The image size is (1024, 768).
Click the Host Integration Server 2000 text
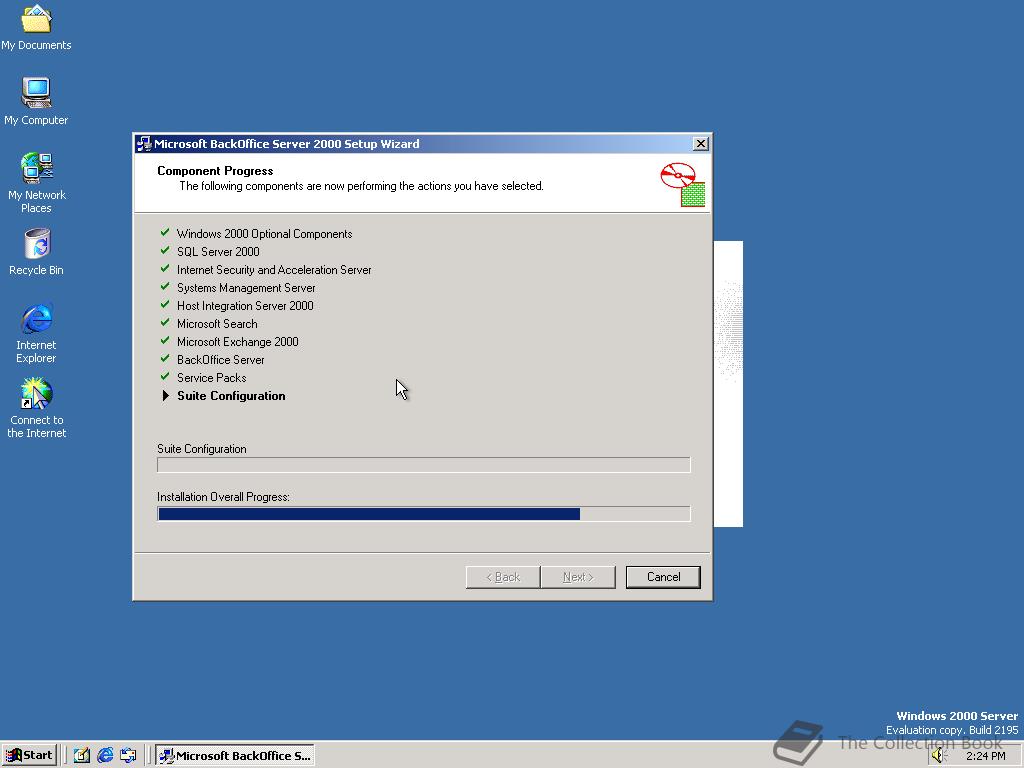coord(245,306)
